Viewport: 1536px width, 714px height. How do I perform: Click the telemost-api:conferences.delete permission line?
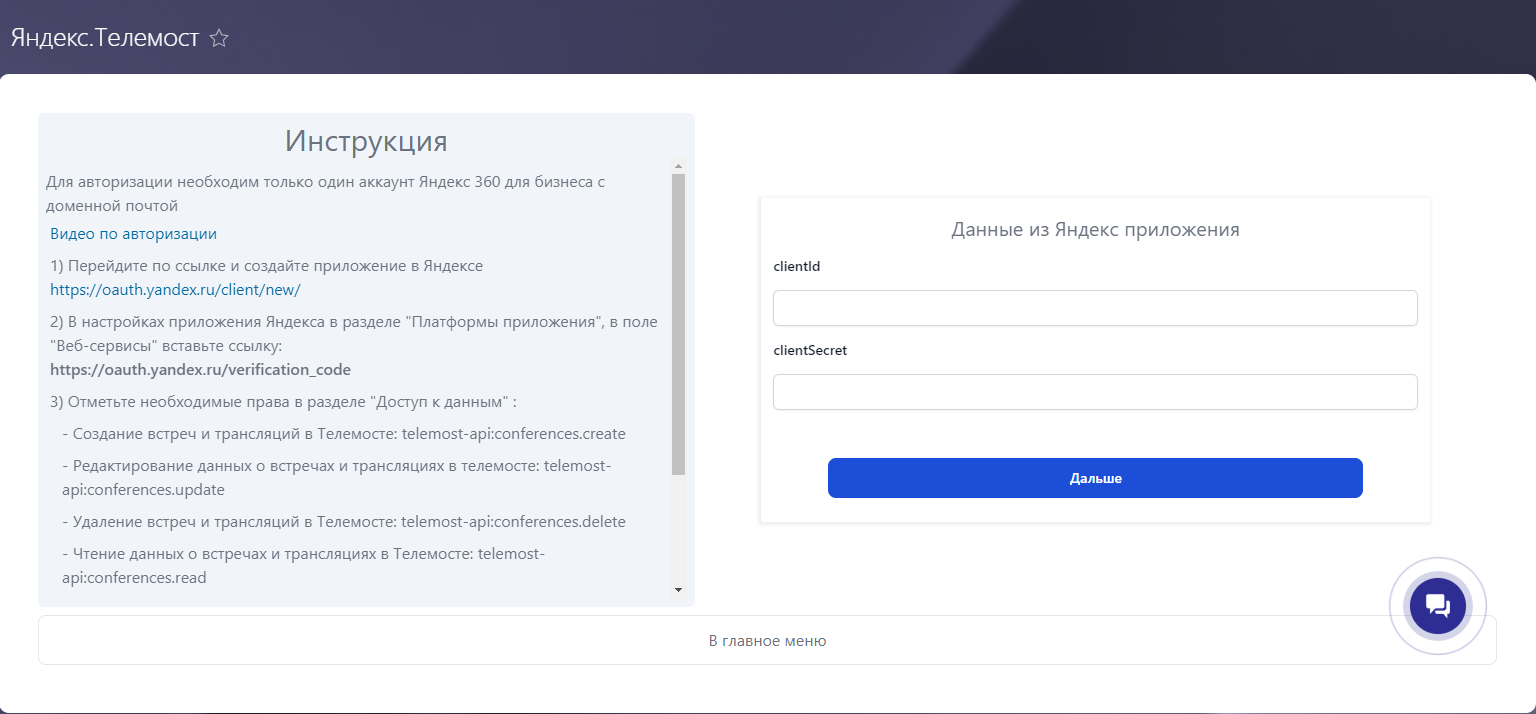click(343, 521)
